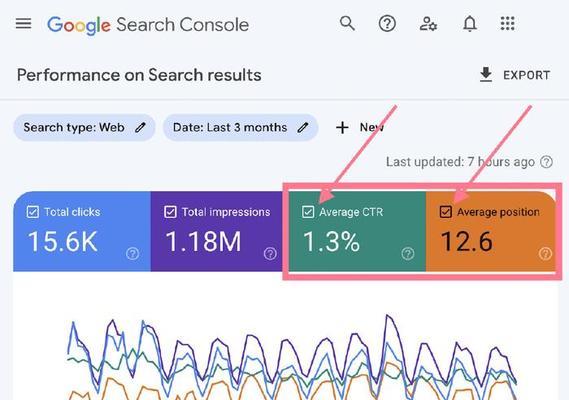569x400 pixels.
Task: Click the EXPORT button
Action: tap(515, 75)
